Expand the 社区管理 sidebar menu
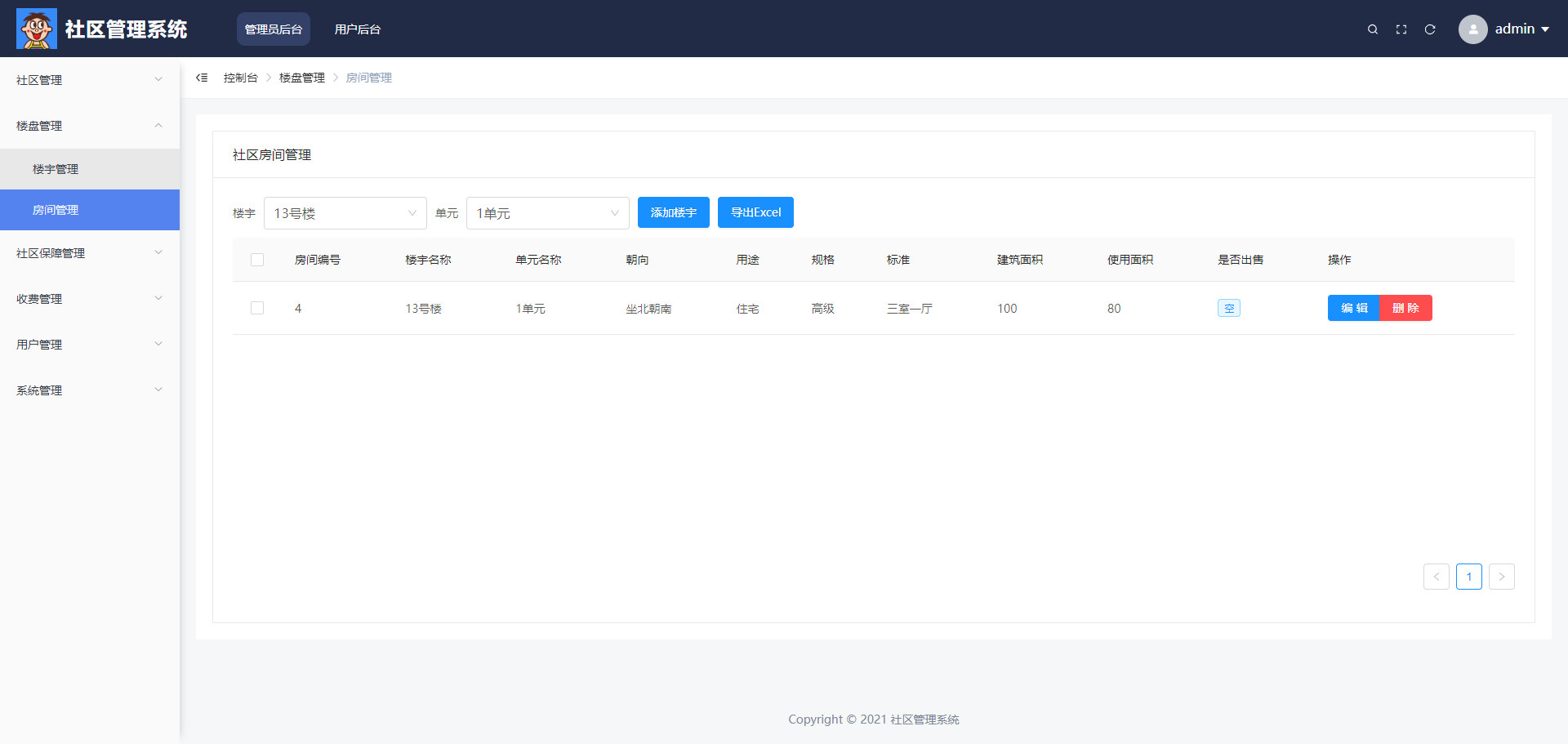The height and width of the screenshot is (744, 1568). pos(89,80)
